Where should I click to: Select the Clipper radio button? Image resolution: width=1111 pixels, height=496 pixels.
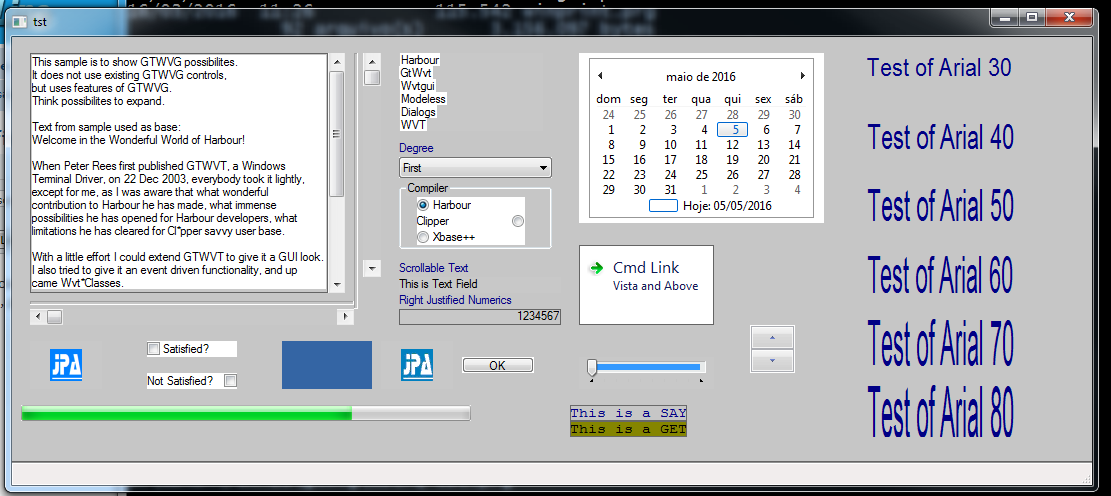[x=517, y=221]
